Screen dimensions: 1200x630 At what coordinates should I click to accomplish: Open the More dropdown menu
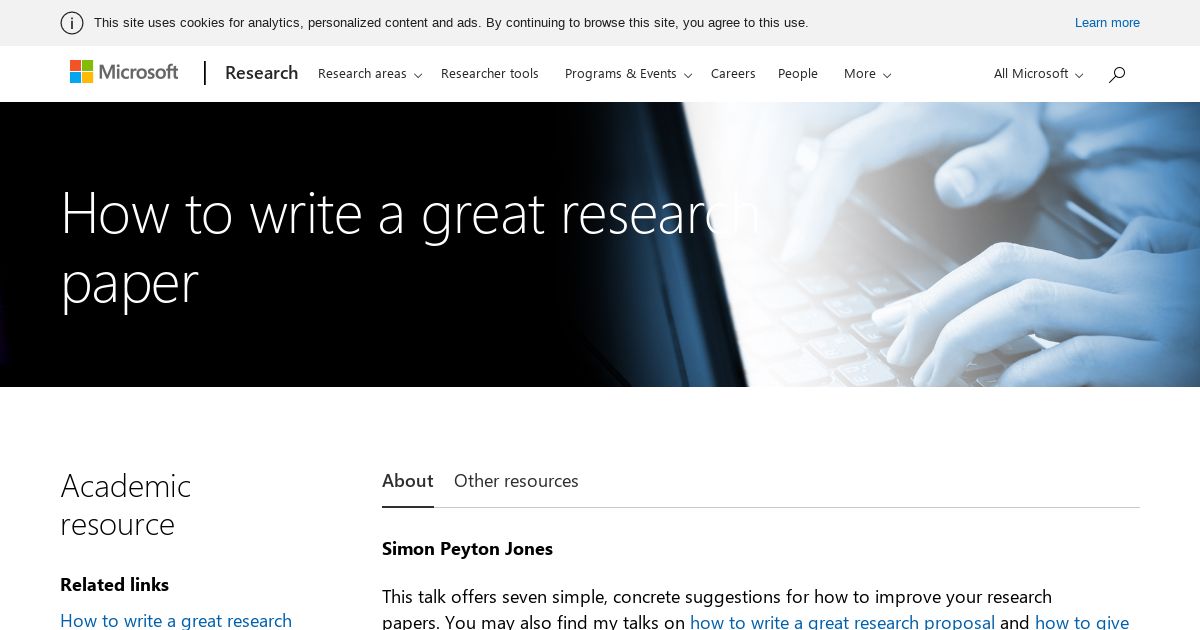tap(867, 74)
